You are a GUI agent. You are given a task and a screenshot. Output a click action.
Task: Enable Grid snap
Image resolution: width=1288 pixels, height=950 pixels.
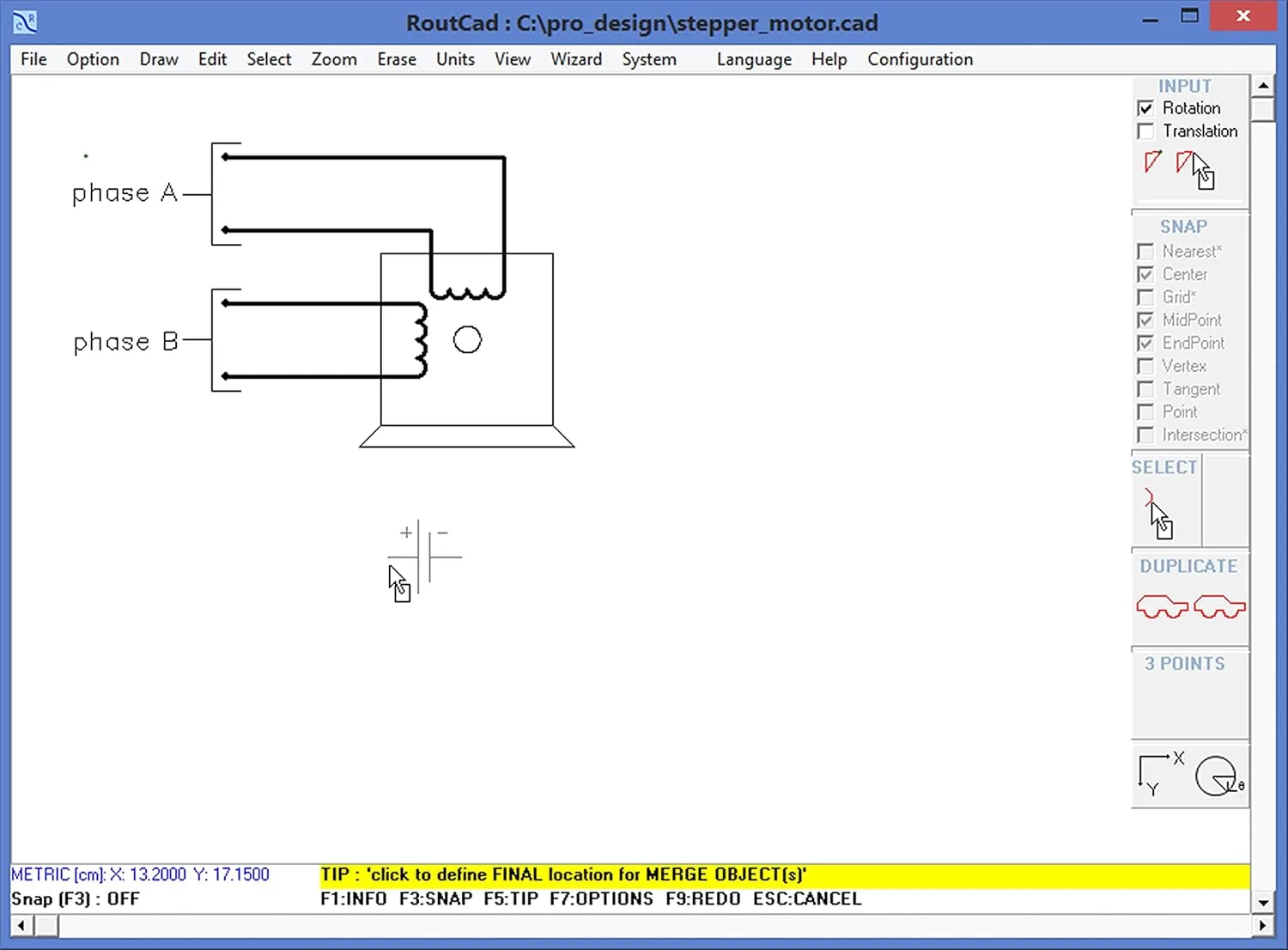pyautogui.click(x=1146, y=296)
